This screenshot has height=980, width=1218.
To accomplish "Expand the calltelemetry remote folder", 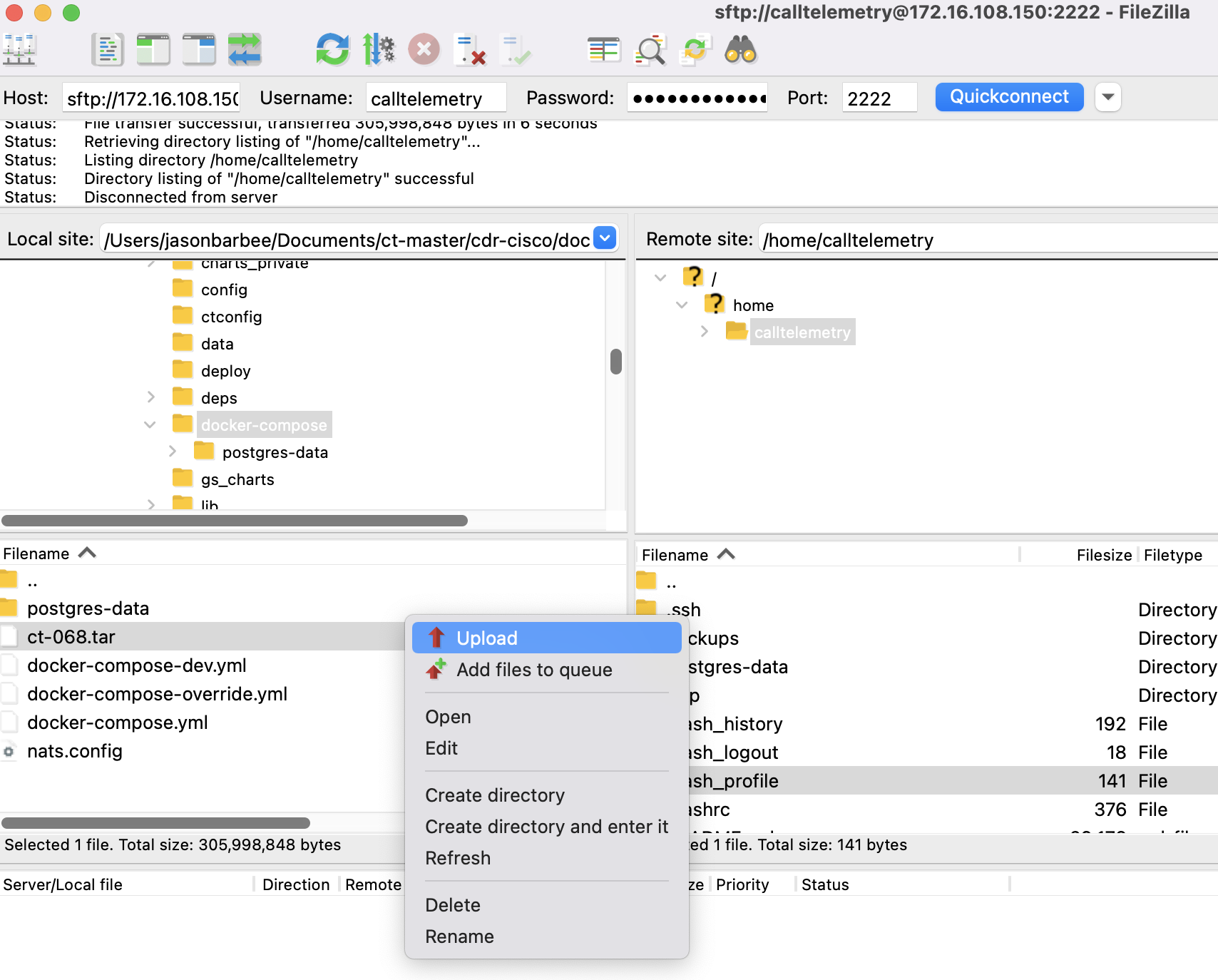I will (x=703, y=332).
